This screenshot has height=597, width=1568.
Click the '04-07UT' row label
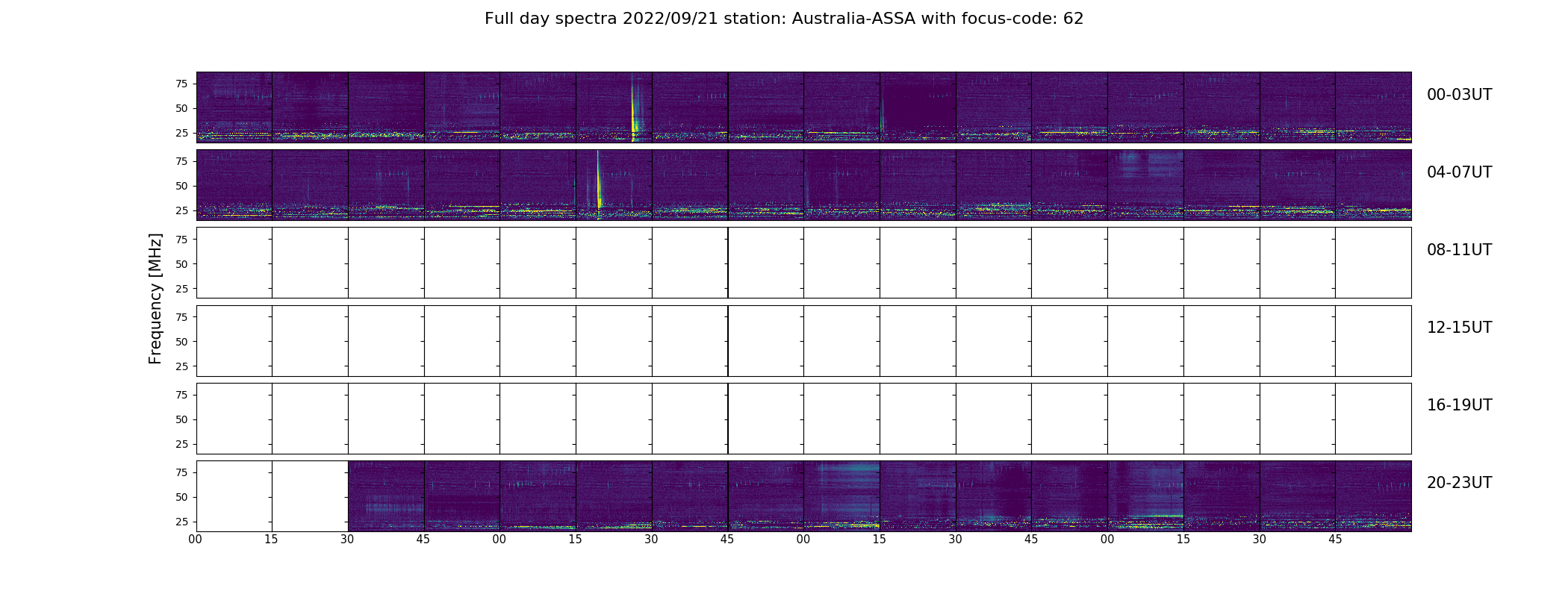[x=1459, y=172]
